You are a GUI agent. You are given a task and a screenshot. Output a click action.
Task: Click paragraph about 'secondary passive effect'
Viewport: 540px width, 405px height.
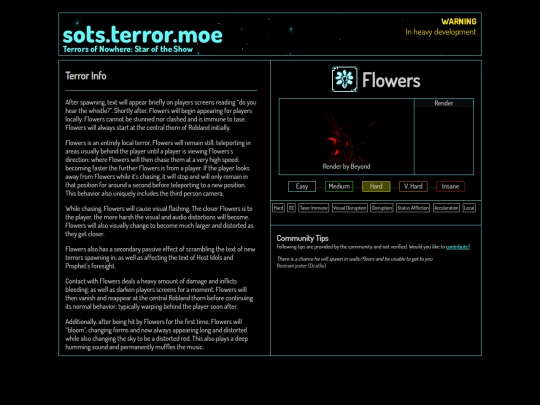pyautogui.click(x=160, y=258)
